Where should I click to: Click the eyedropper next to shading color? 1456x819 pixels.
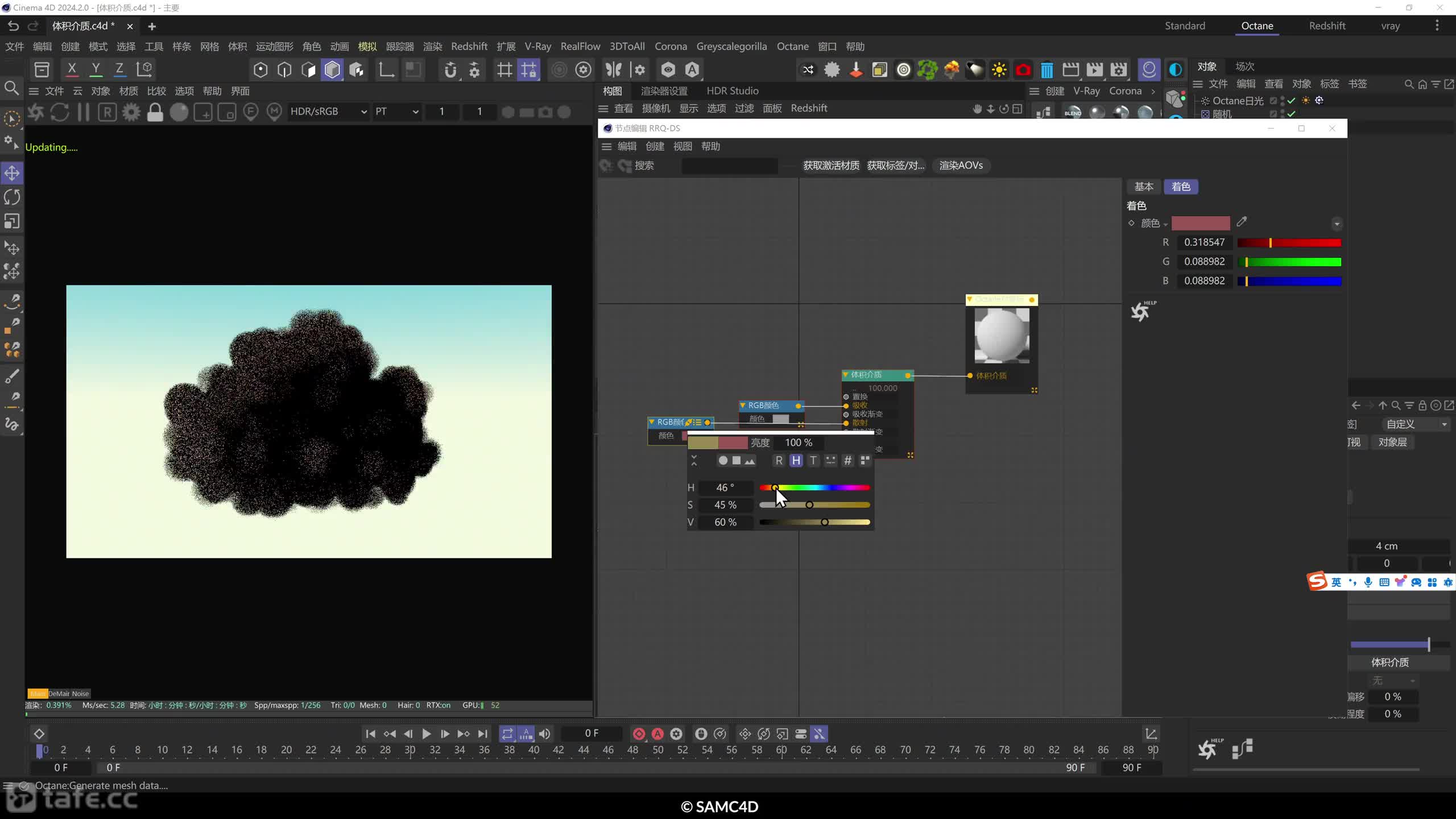point(1242,222)
